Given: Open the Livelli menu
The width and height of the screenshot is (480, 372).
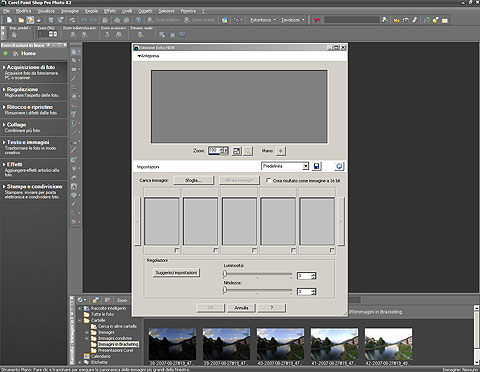Looking at the screenshot, I should point(127,11).
